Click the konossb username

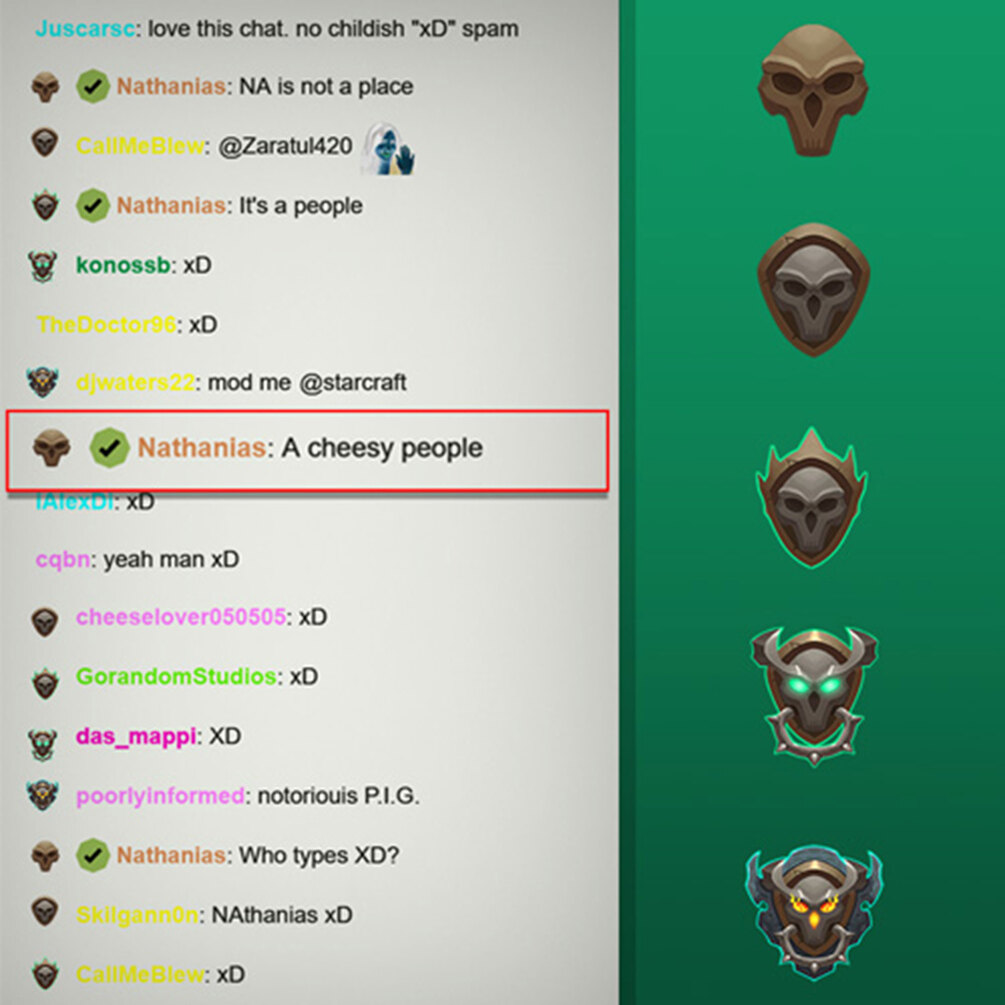[123, 265]
